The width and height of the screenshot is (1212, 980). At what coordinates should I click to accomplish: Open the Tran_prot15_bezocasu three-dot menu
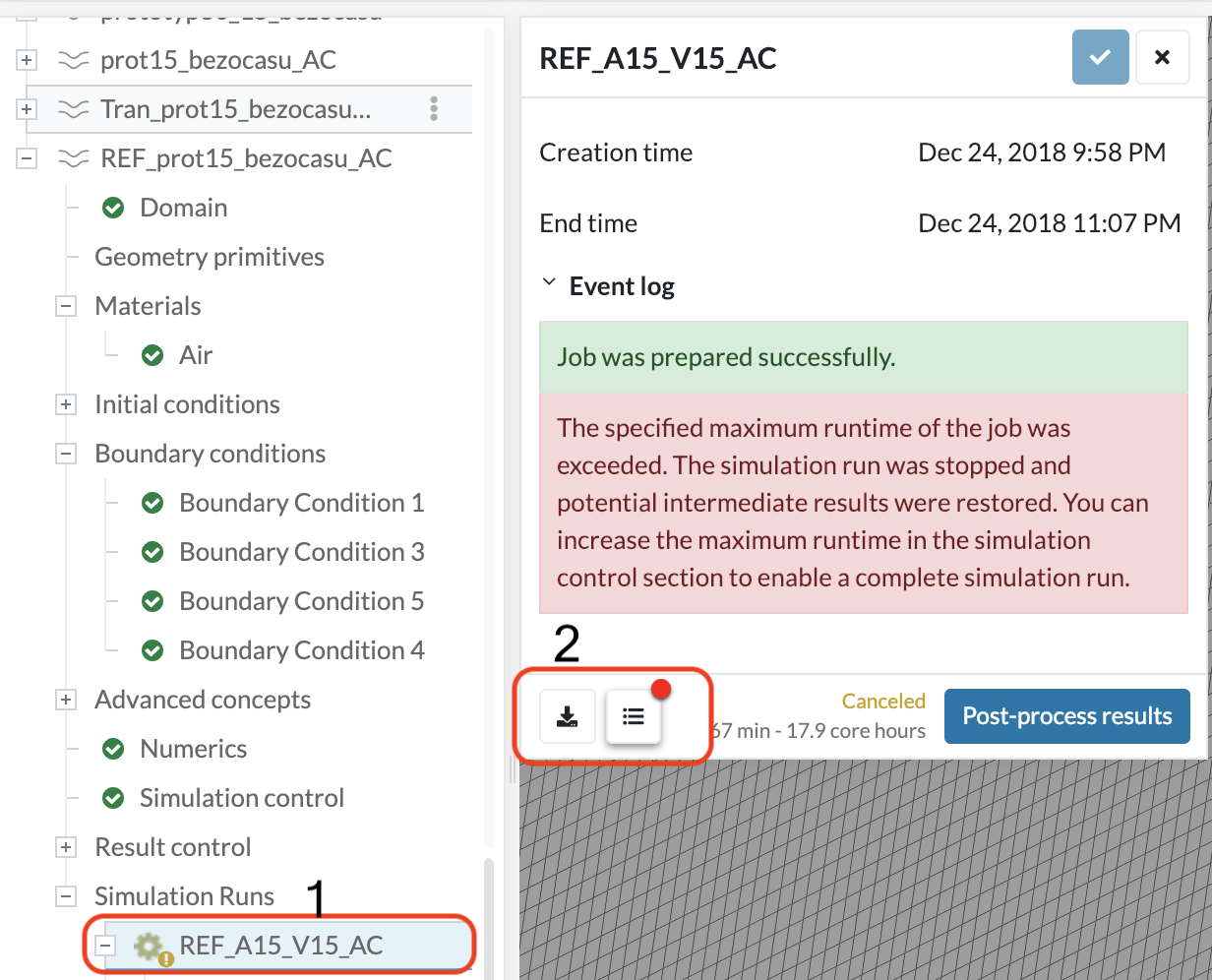click(434, 108)
